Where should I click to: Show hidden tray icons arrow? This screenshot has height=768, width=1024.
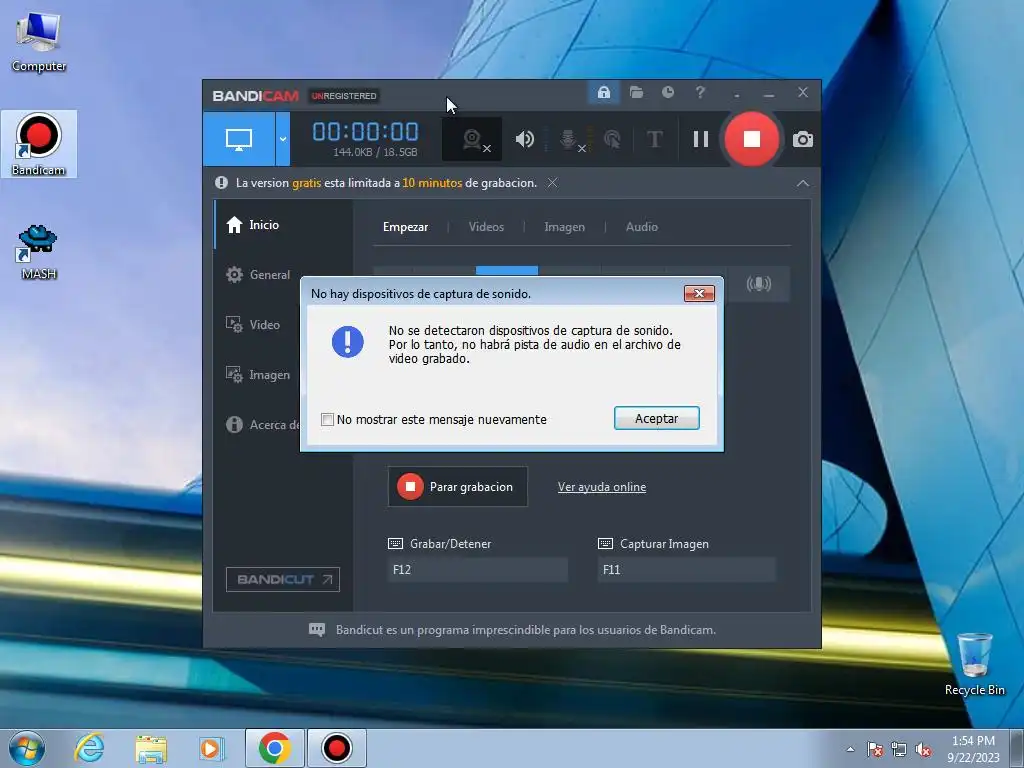point(850,749)
